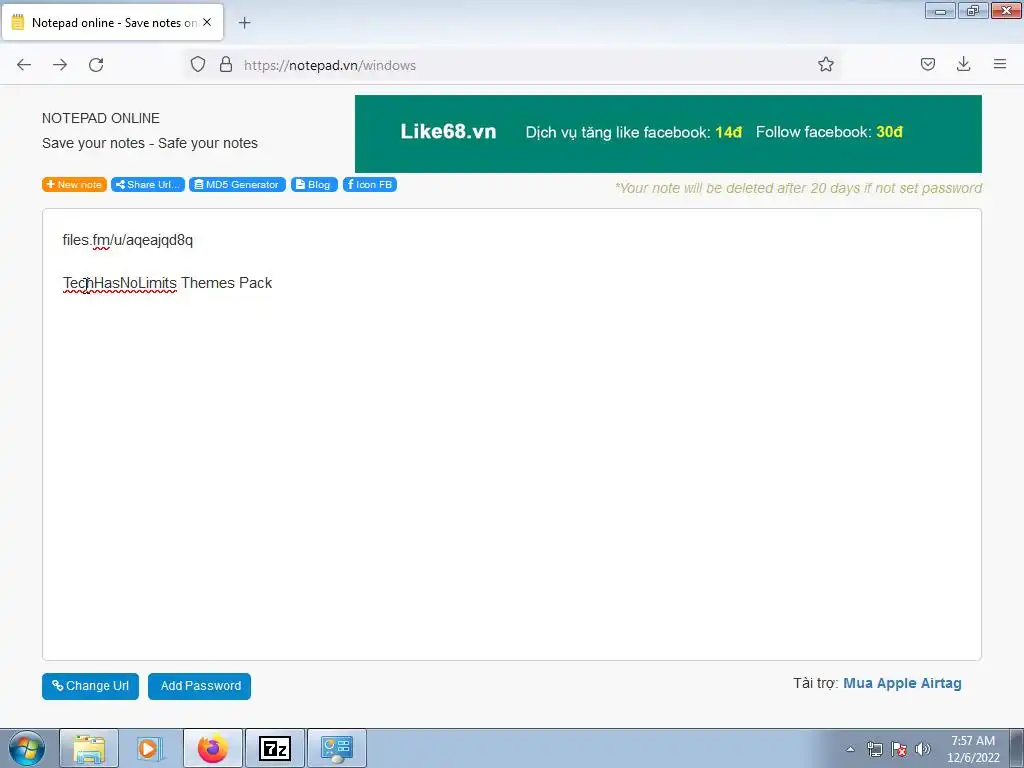Save page to Pocket
Screen dimensions: 1024x768
pos(927,64)
